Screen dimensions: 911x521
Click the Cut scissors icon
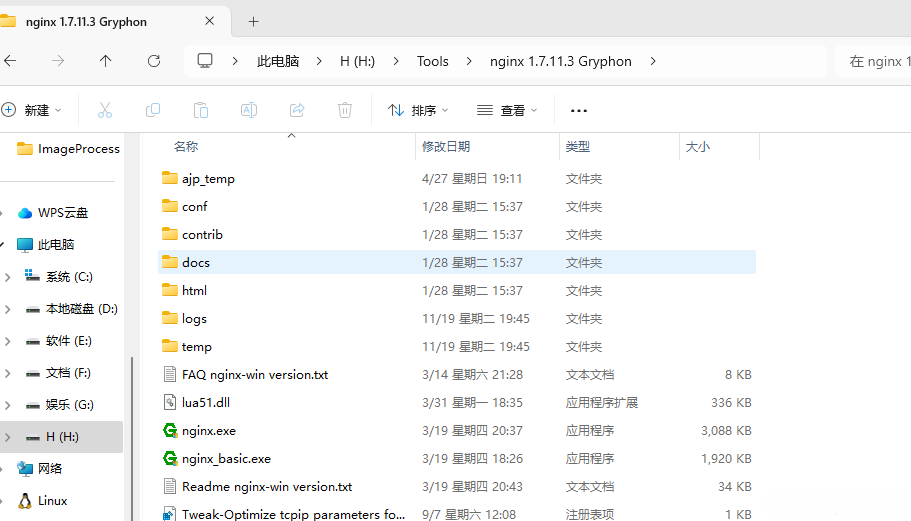coord(105,110)
